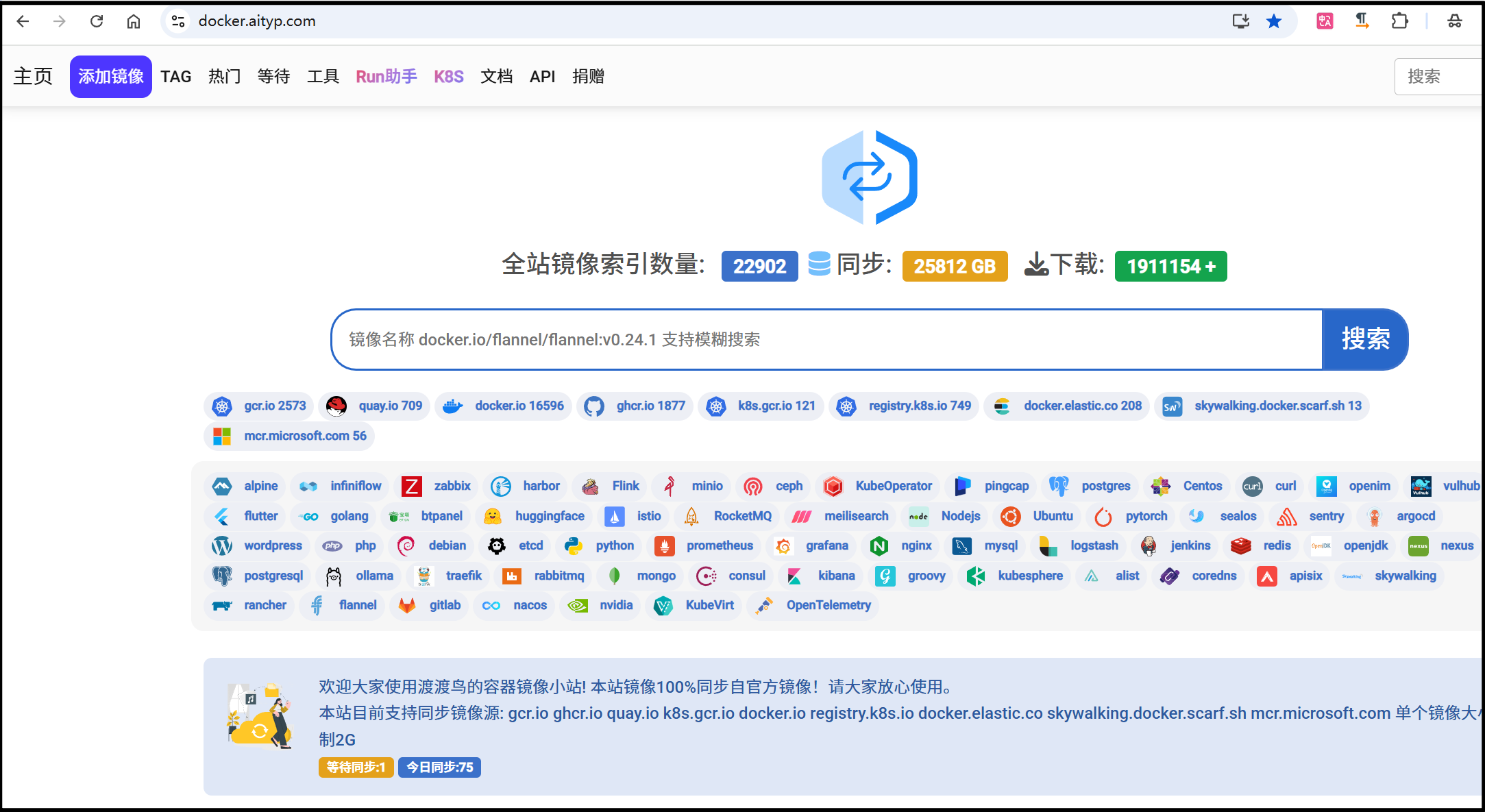Select the ollama image tag
The image size is (1485, 812).
coord(360,576)
